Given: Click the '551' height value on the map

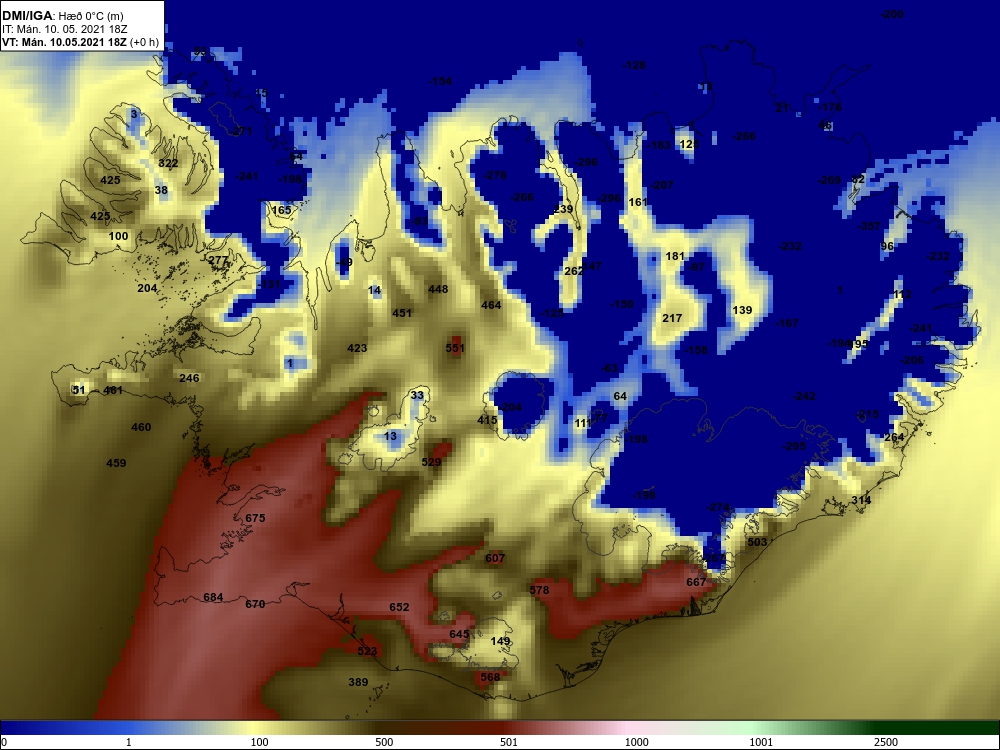Looking at the screenshot, I should tap(455, 348).
